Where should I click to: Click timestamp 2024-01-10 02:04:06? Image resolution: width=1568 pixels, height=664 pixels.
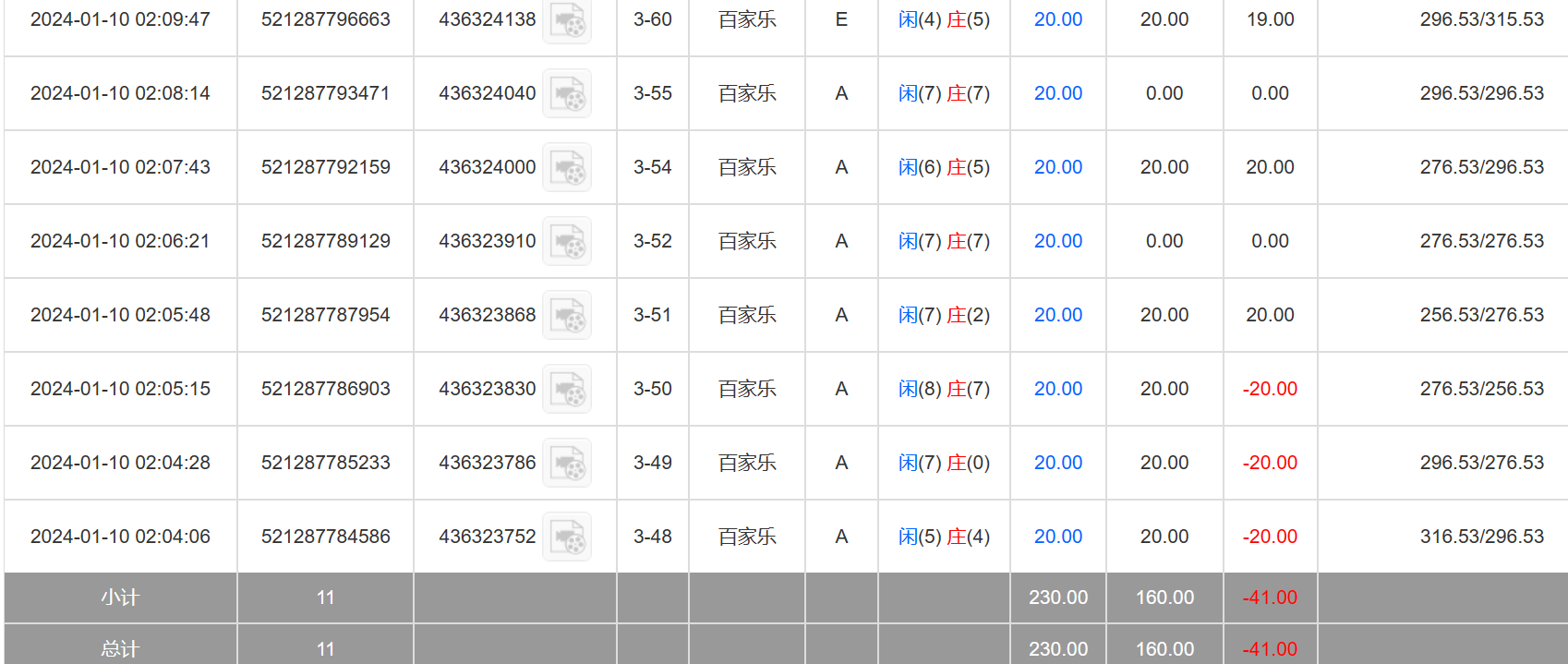coord(120,537)
